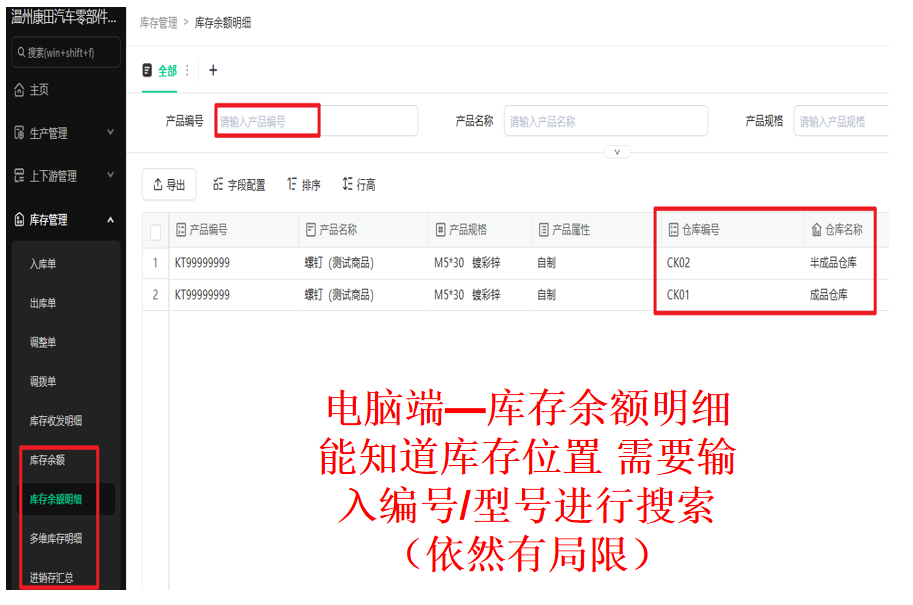Image resolution: width=913 pixels, height=605 pixels.
Task: Open the three-dot menu beside 全部 tab
Action: 187,70
